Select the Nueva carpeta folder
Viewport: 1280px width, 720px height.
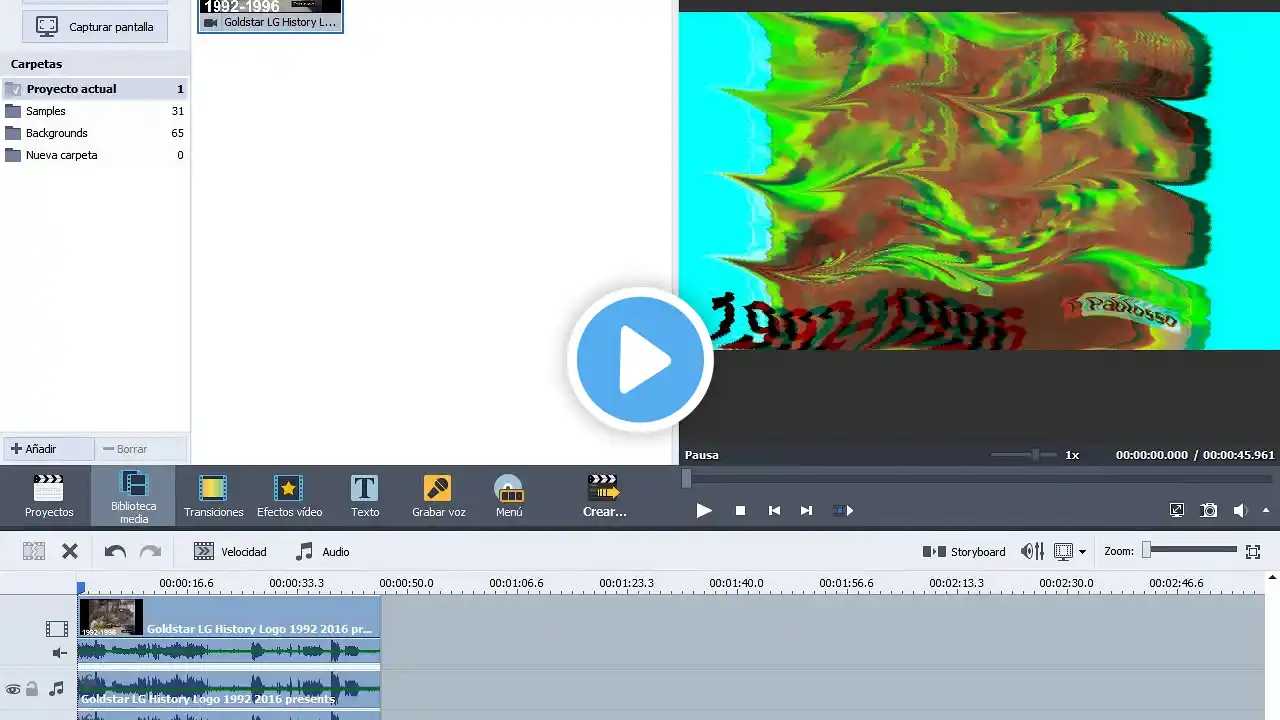click(95, 155)
